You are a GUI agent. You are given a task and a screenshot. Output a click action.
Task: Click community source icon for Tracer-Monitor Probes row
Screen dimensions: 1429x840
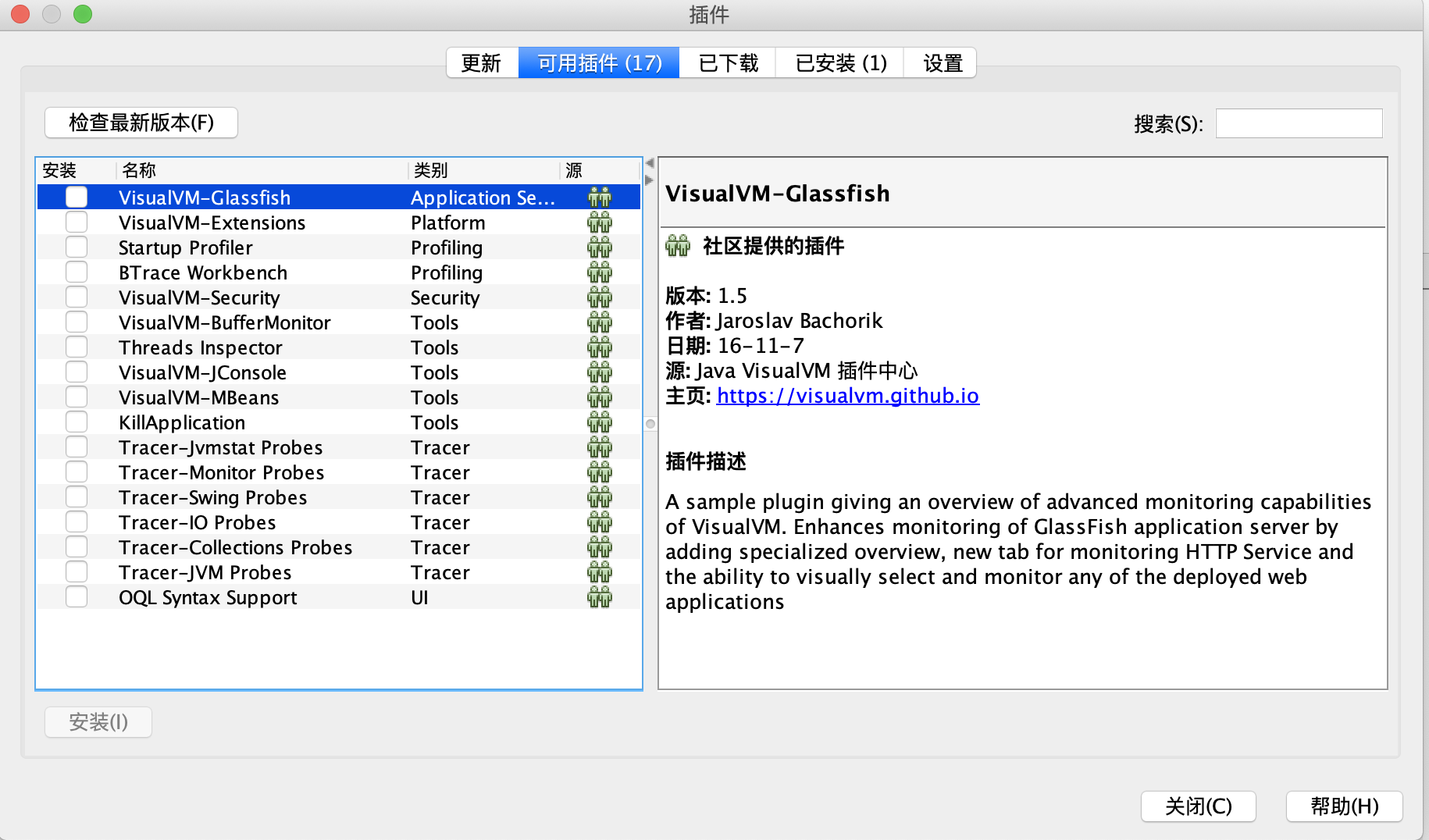600,472
